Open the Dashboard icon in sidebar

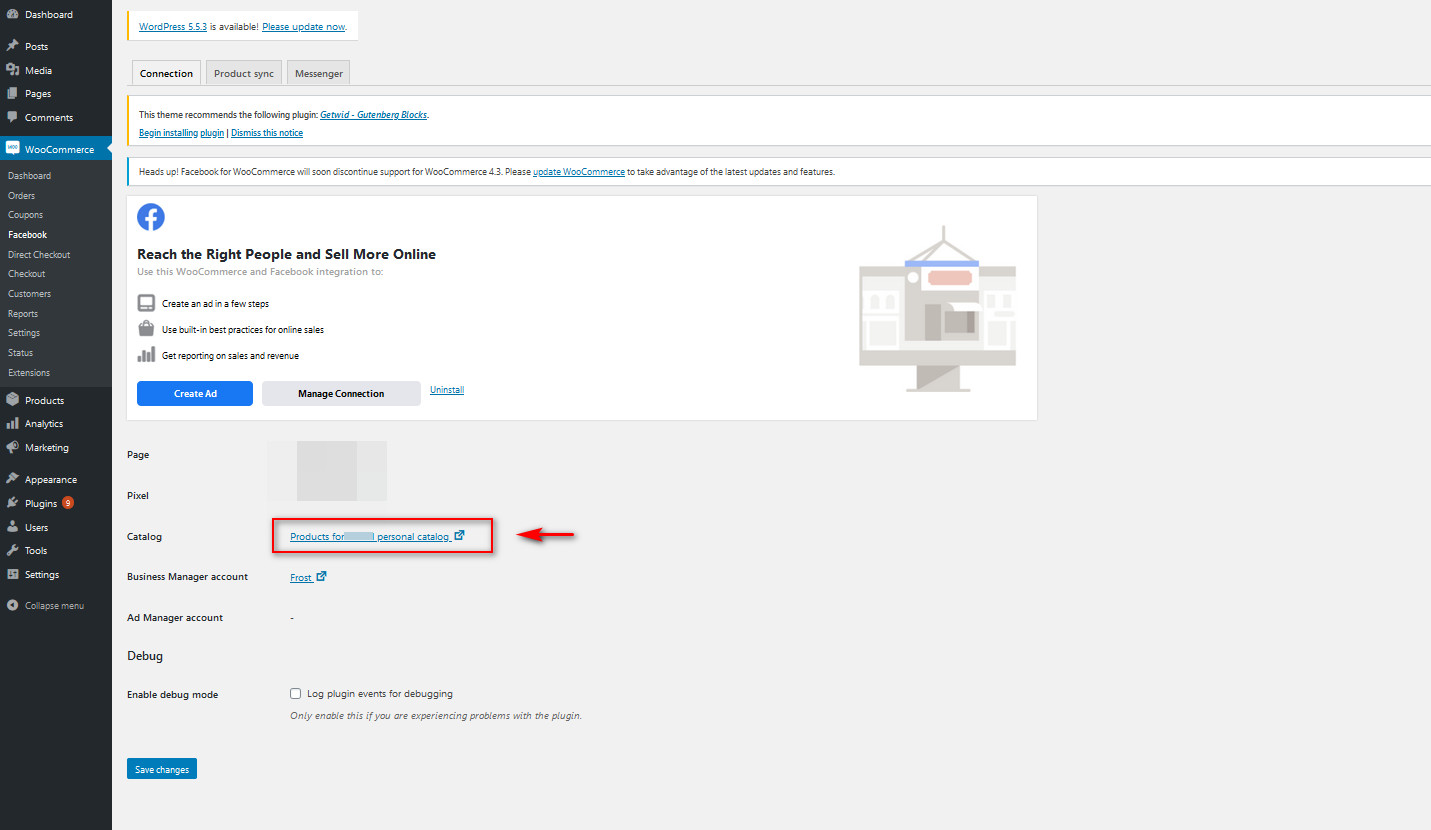(x=12, y=15)
